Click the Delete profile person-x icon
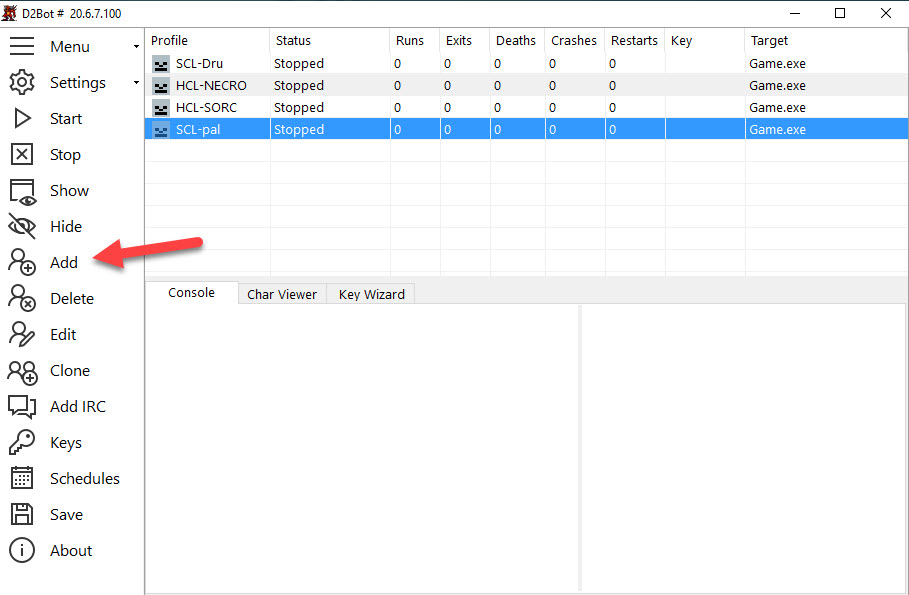This screenshot has height=595, width=909. coord(22,298)
